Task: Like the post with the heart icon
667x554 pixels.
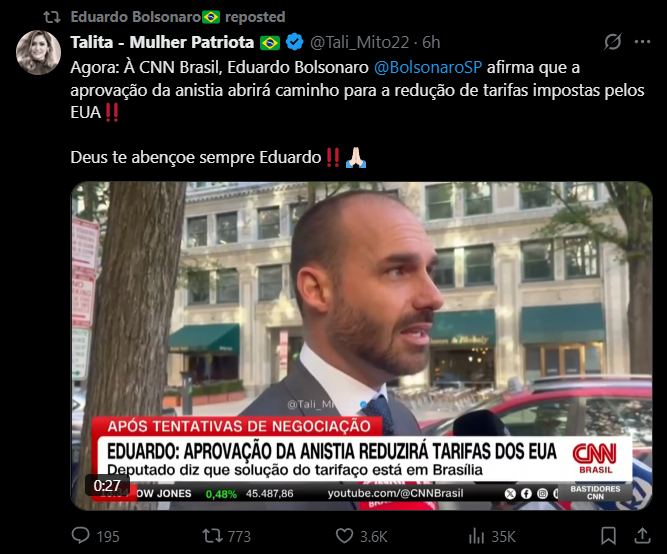Action: 344,536
